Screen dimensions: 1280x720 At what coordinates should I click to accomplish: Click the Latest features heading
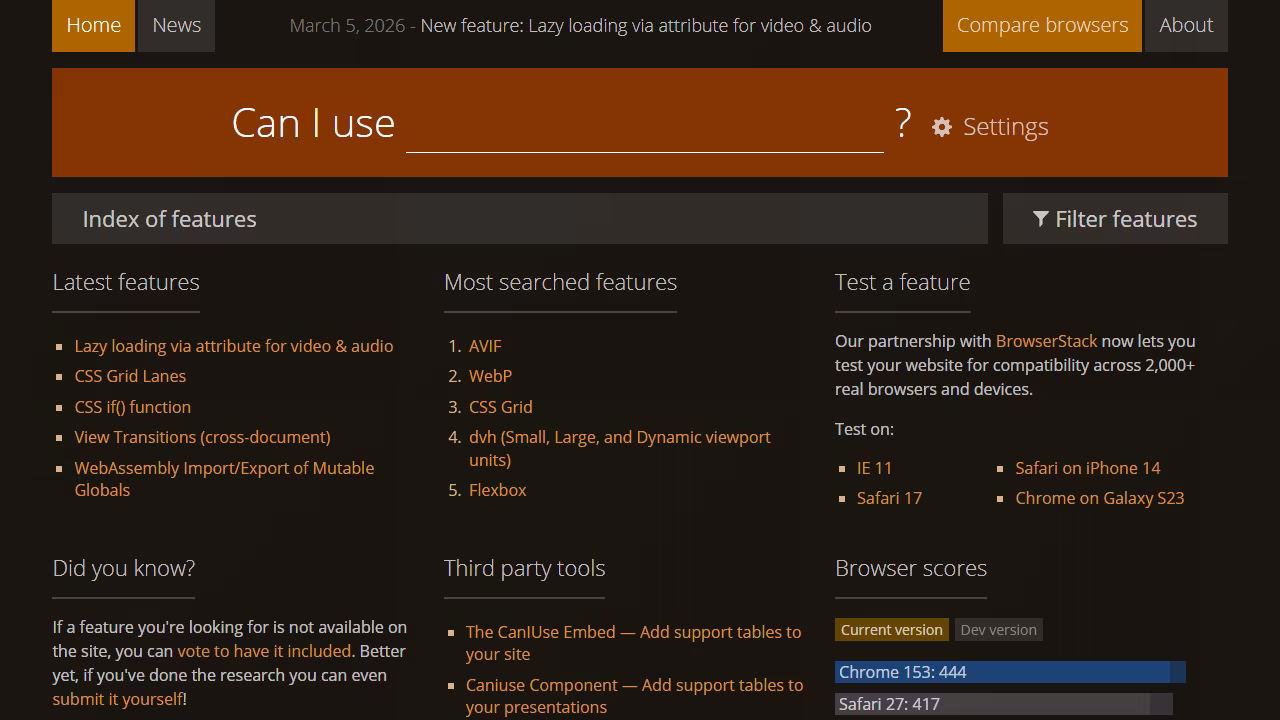[x=126, y=282]
